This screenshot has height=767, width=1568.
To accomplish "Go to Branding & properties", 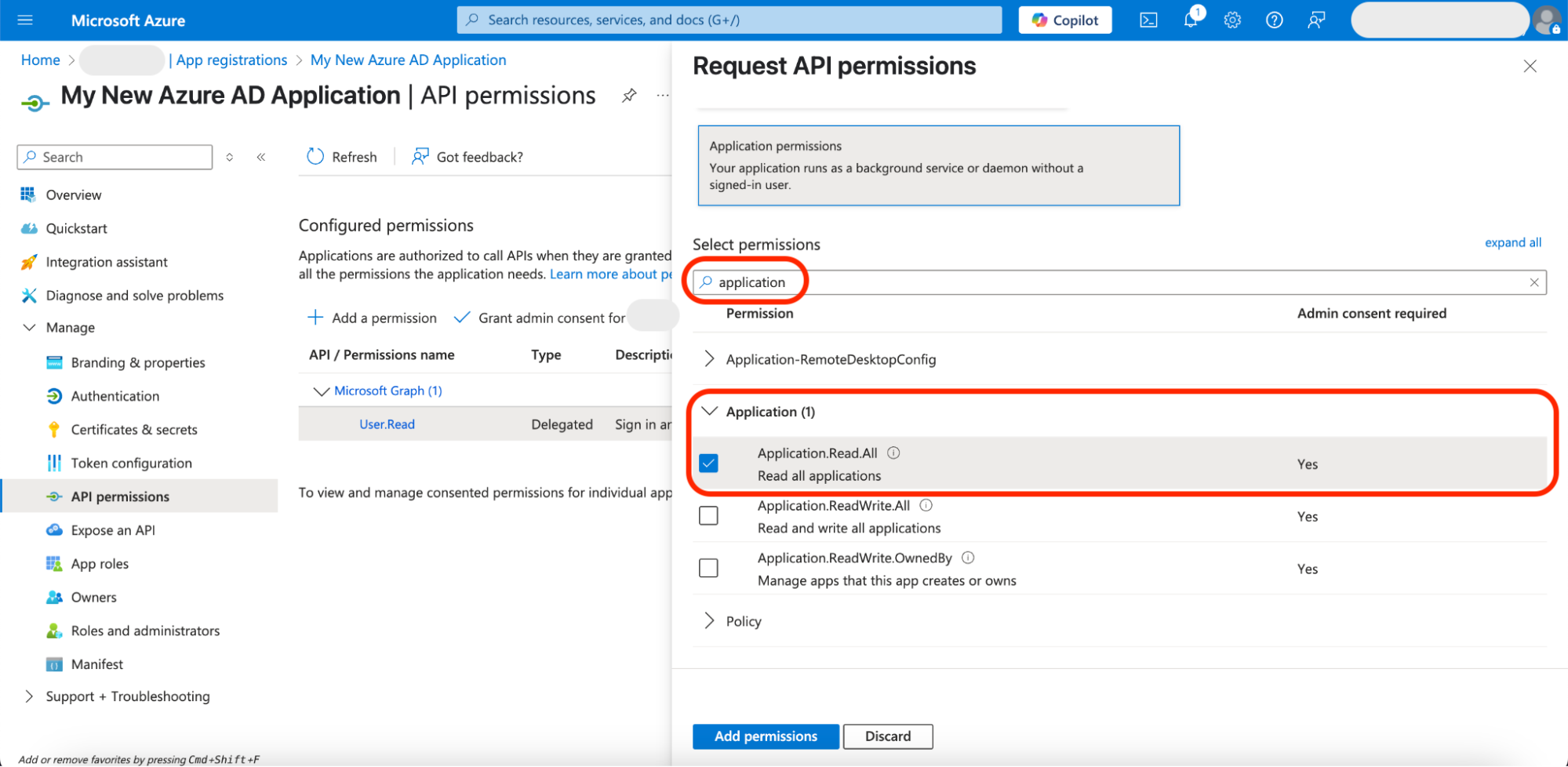I will pyautogui.click(x=138, y=362).
